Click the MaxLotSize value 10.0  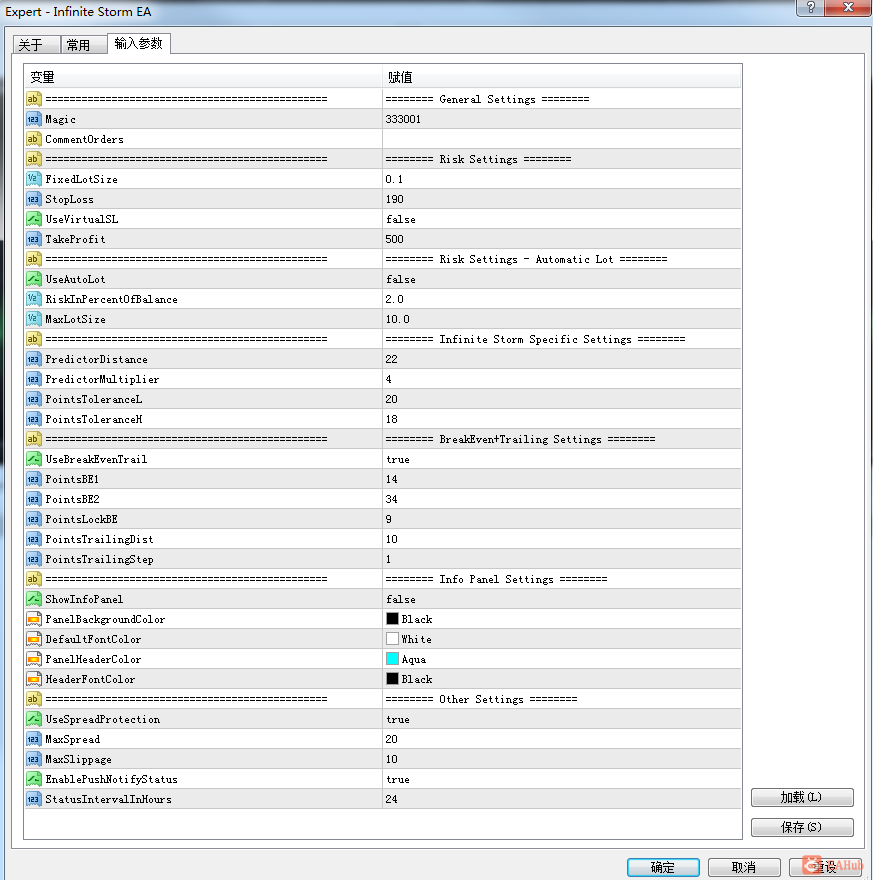397,319
